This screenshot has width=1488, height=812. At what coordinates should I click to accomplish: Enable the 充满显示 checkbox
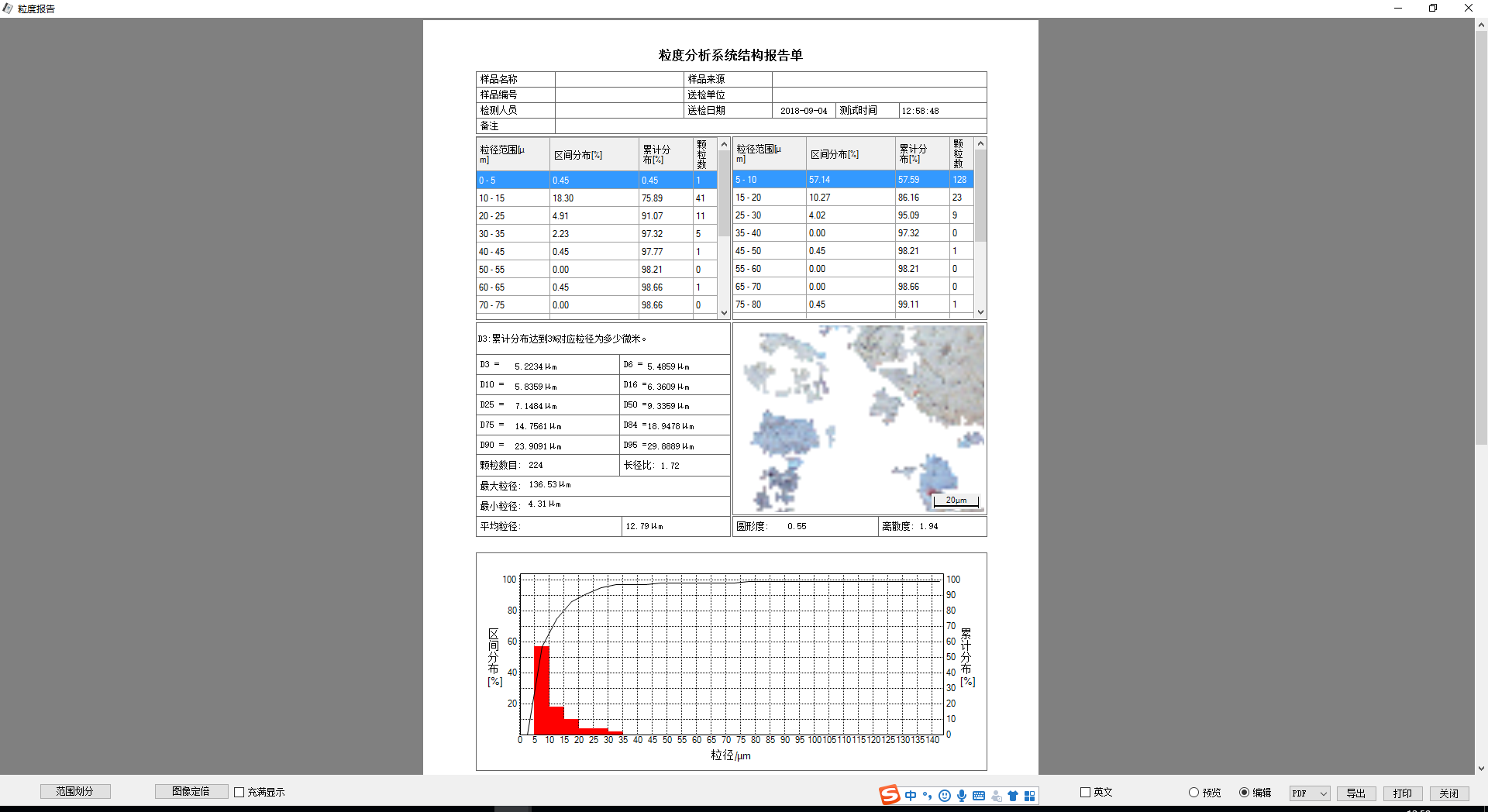pyautogui.click(x=239, y=792)
